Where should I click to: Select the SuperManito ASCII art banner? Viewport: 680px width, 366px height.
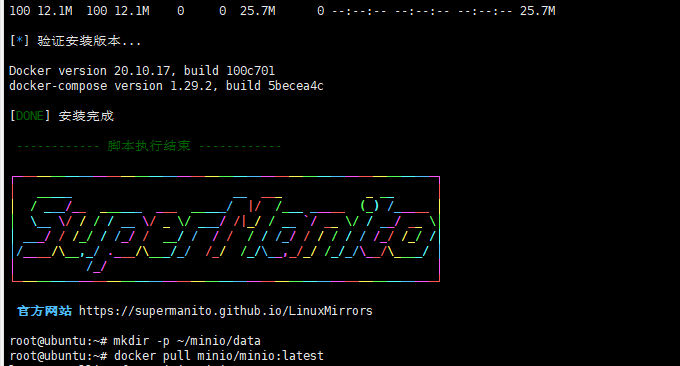[226, 229]
